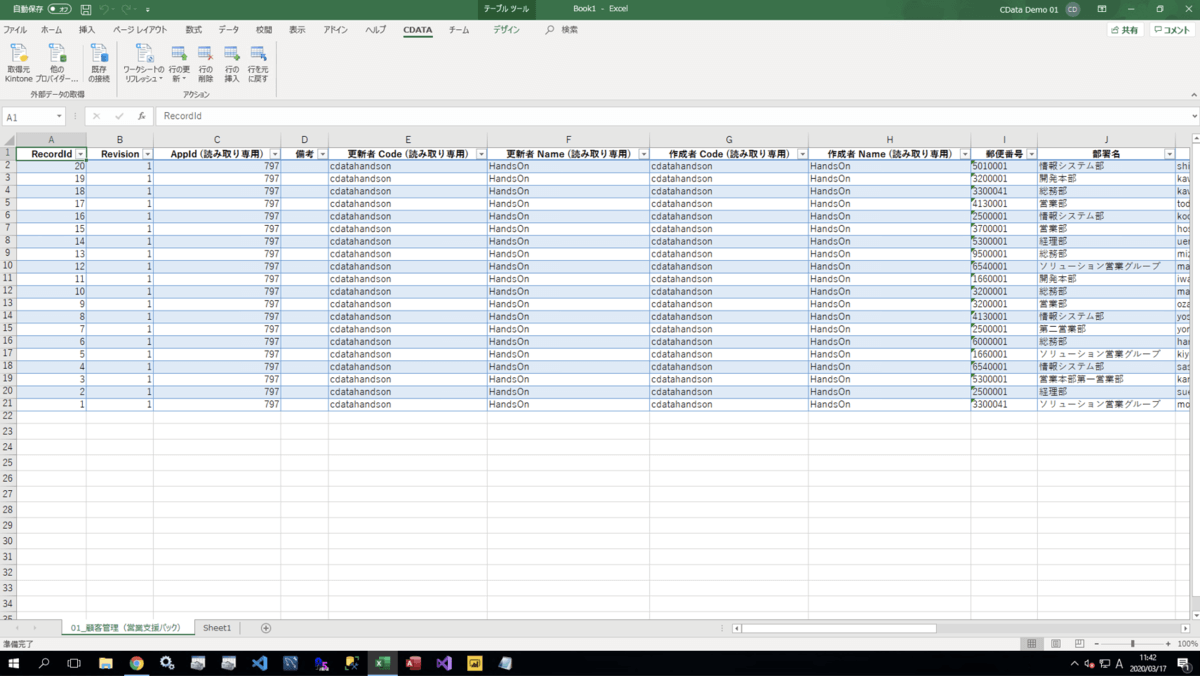Open 更新者 Code column filter dropdown
This screenshot has height=676, width=1200.
pos(481,154)
